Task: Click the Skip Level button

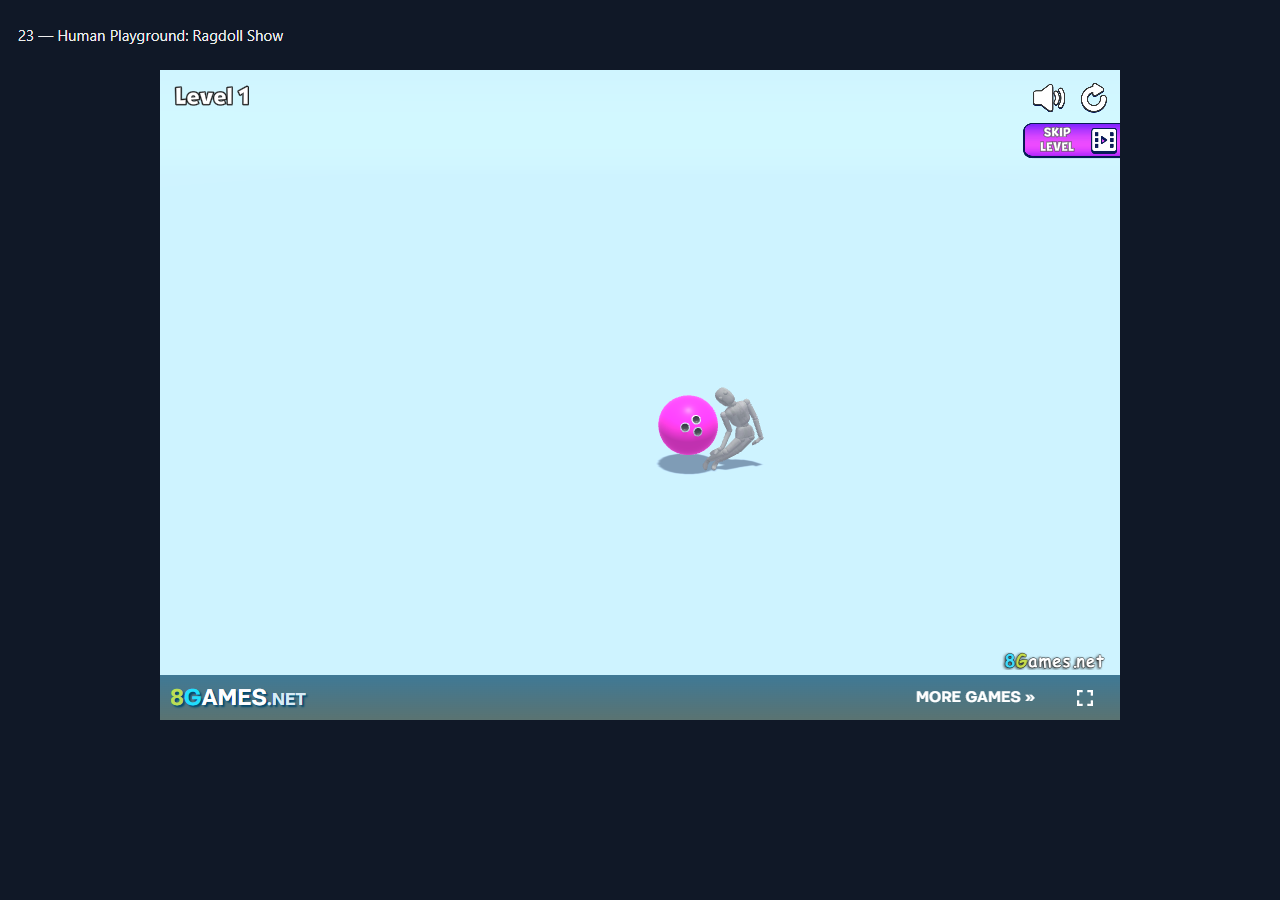Action: pos(1071,140)
